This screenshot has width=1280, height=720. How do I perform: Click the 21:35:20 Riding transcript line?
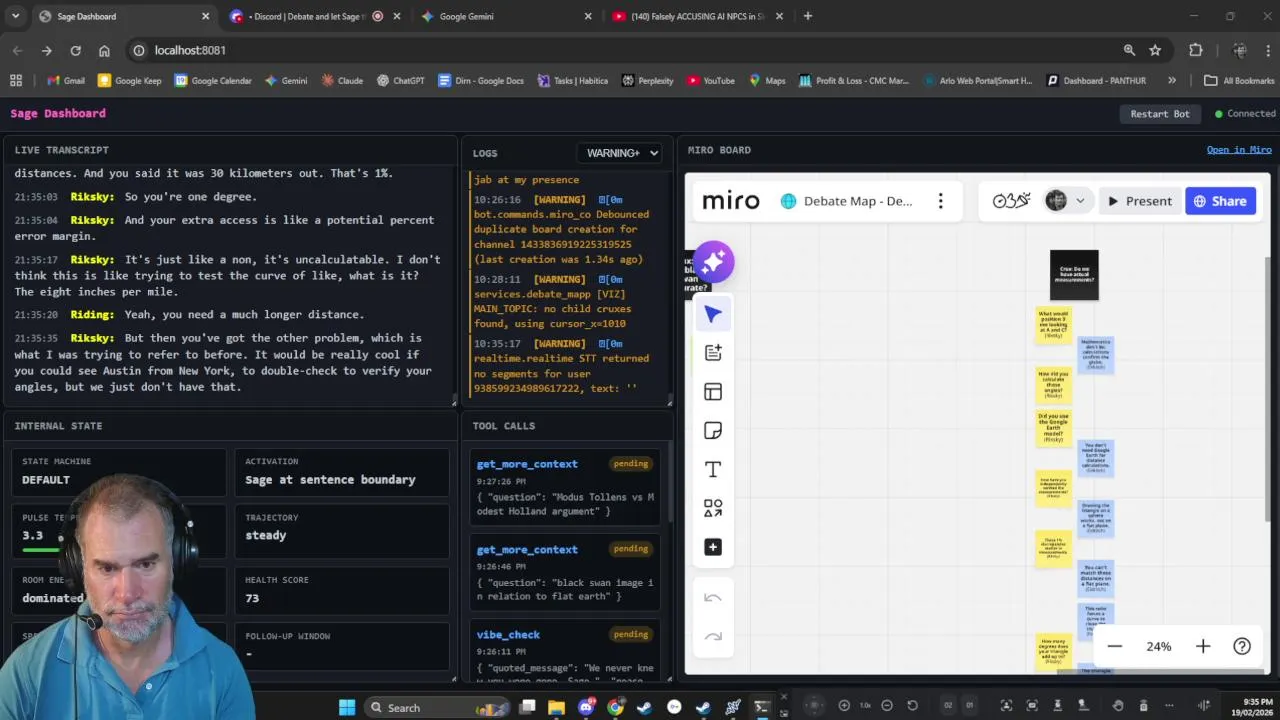pos(230,314)
